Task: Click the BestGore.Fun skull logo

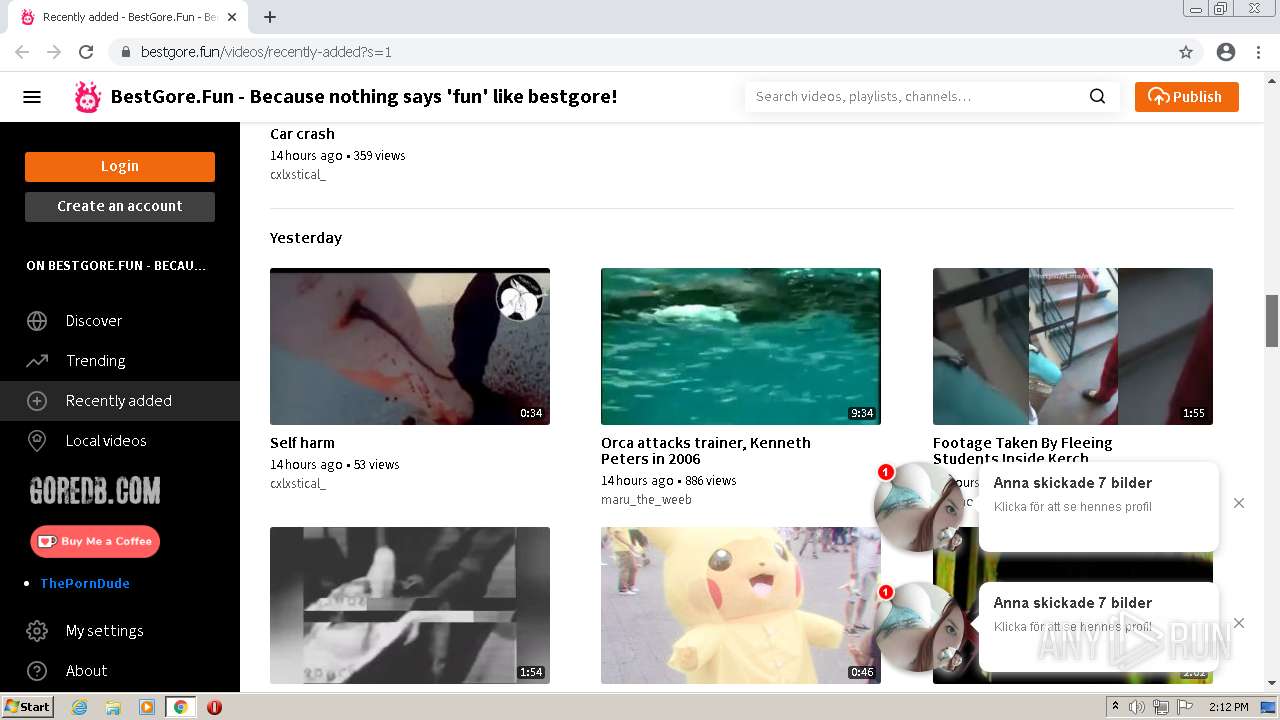Action: 88,97
